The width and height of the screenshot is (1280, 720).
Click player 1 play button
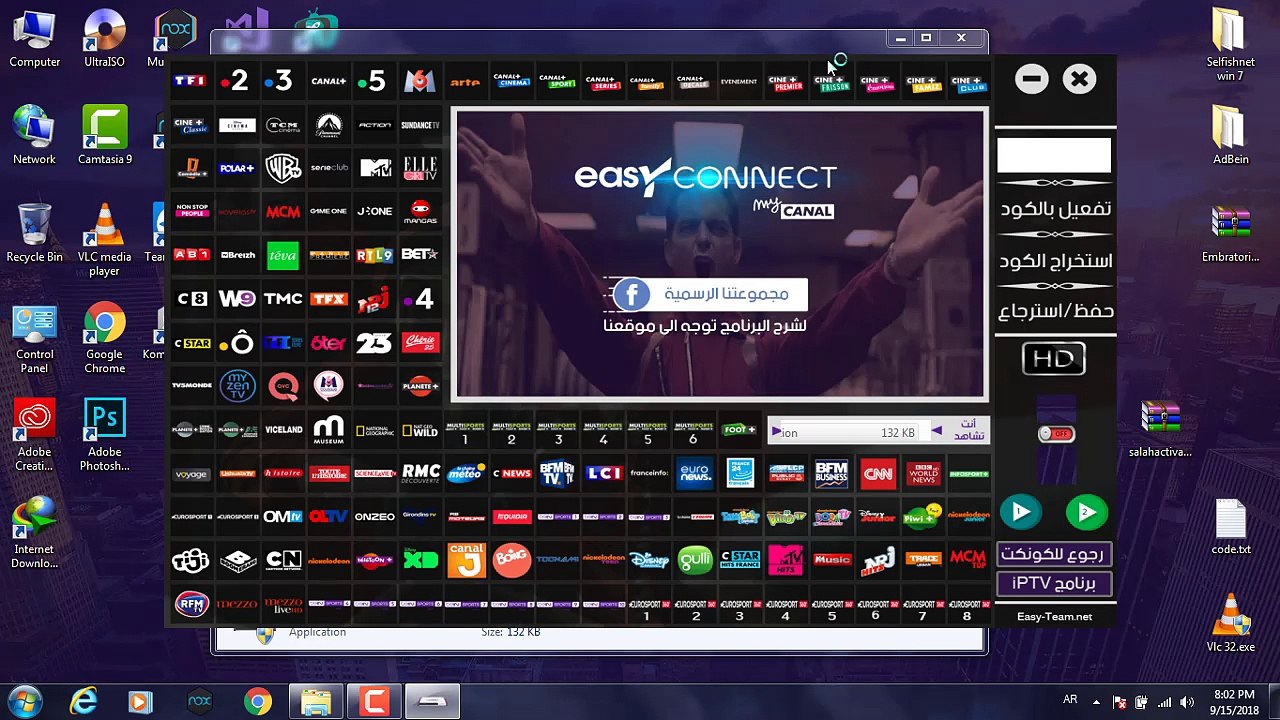[1020, 512]
